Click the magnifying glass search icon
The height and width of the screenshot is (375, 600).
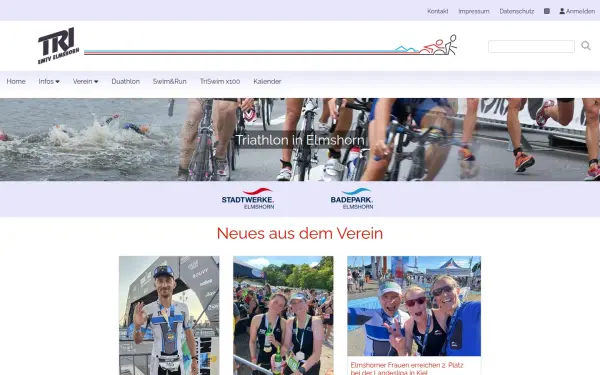coord(586,46)
